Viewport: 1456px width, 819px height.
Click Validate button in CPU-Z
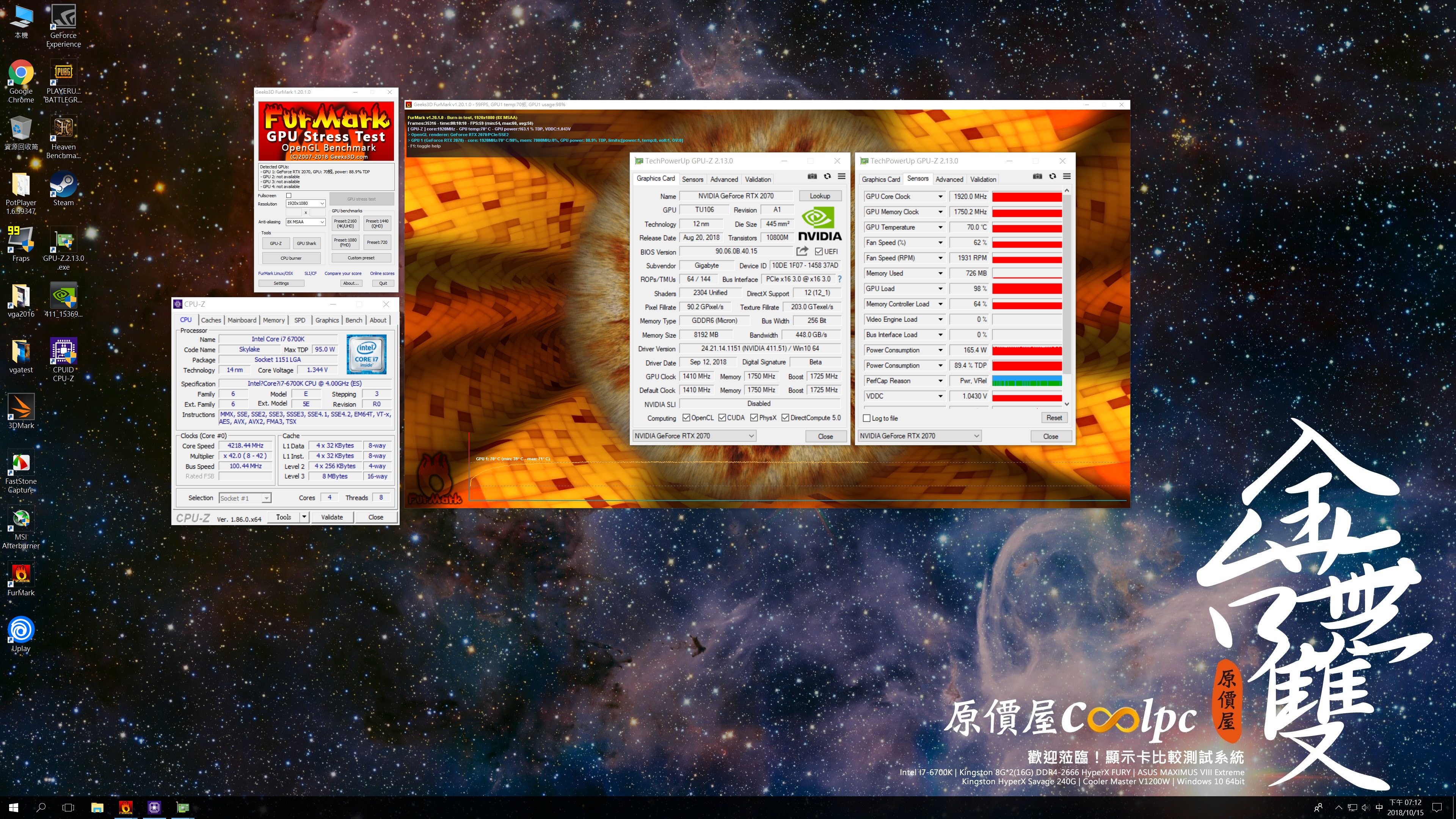click(x=332, y=516)
